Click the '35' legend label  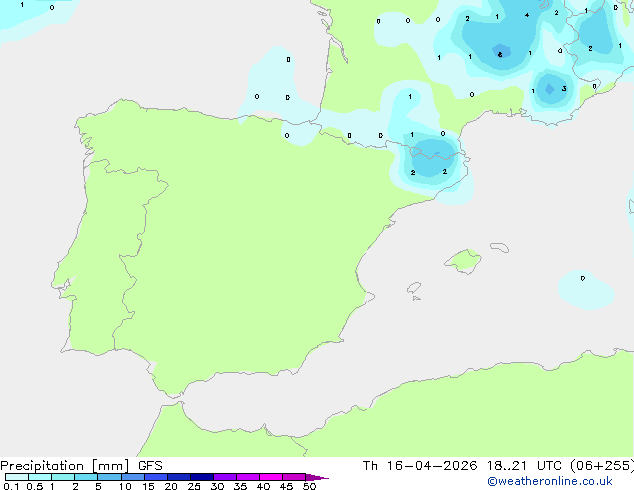click(x=240, y=486)
